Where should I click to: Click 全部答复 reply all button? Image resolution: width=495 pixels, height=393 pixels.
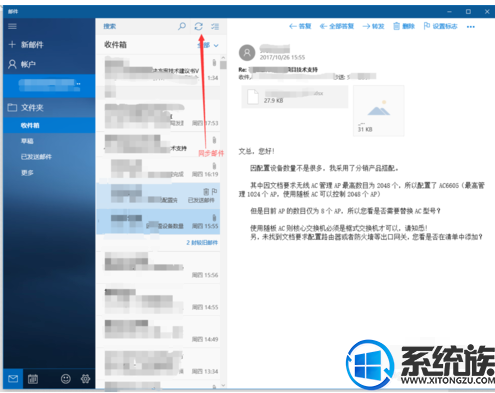coord(337,26)
